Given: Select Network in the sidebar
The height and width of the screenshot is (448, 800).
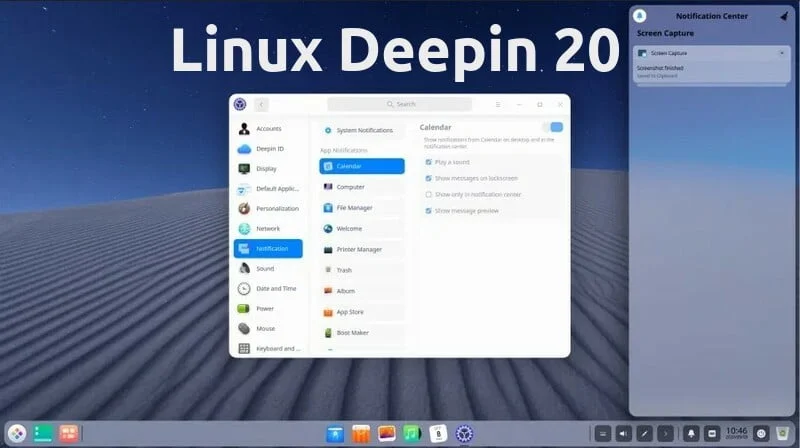Looking at the screenshot, I should (x=268, y=229).
